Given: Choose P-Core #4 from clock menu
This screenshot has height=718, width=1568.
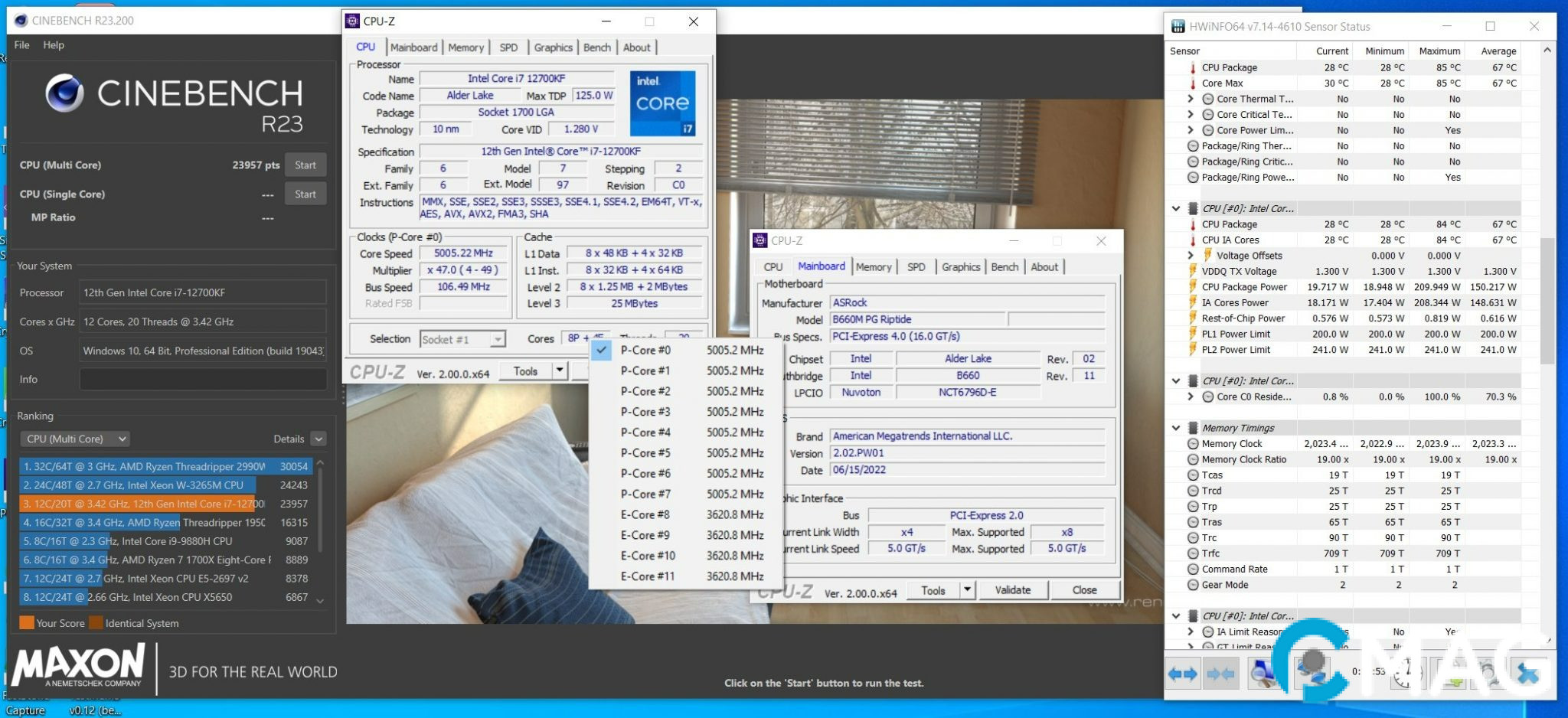Looking at the screenshot, I should (x=645, y=432).
